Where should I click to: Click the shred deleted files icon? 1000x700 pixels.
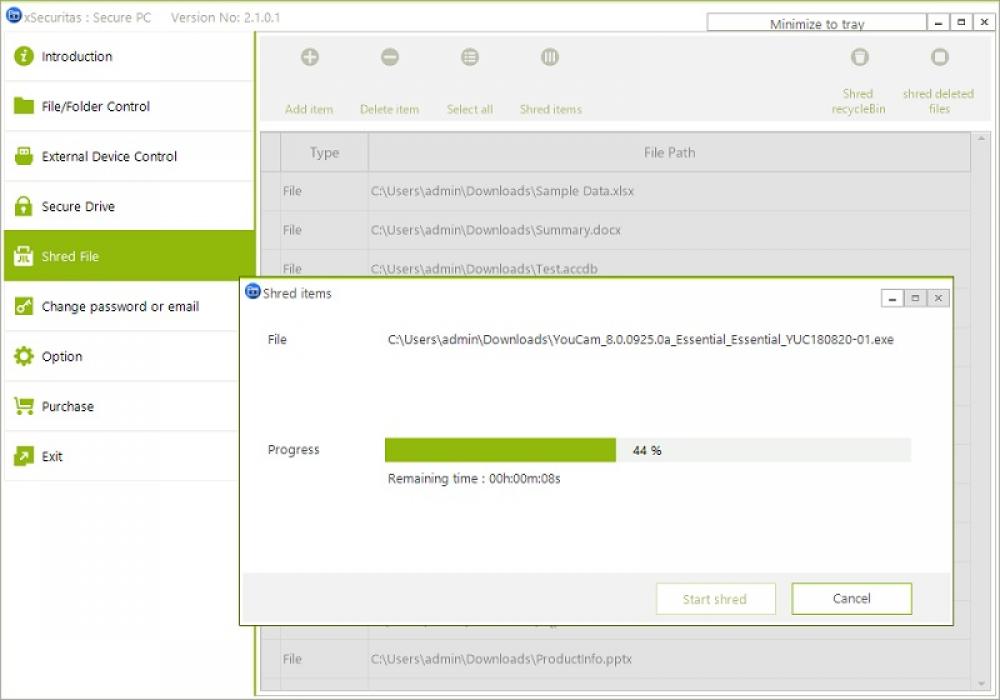coord(938,58)
